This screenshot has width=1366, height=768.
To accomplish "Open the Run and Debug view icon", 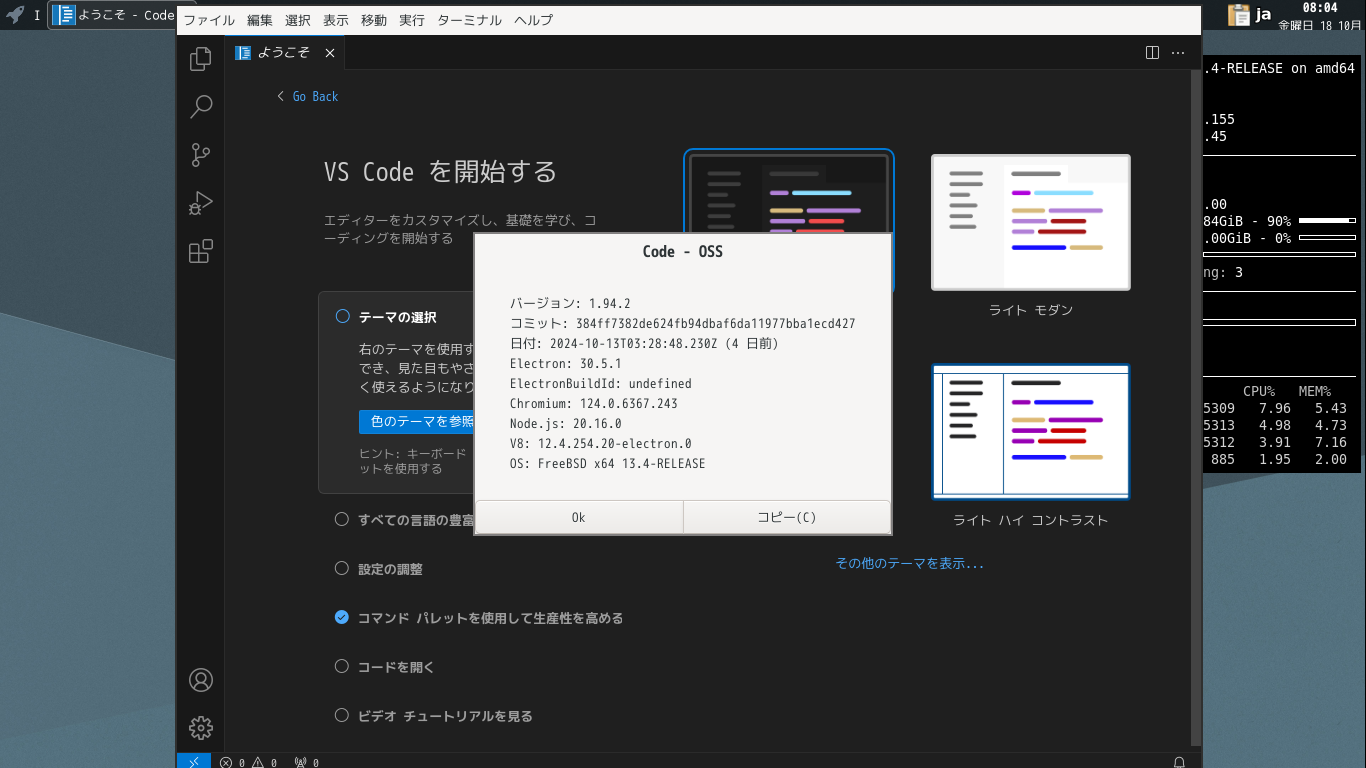I will pos(201,203).
